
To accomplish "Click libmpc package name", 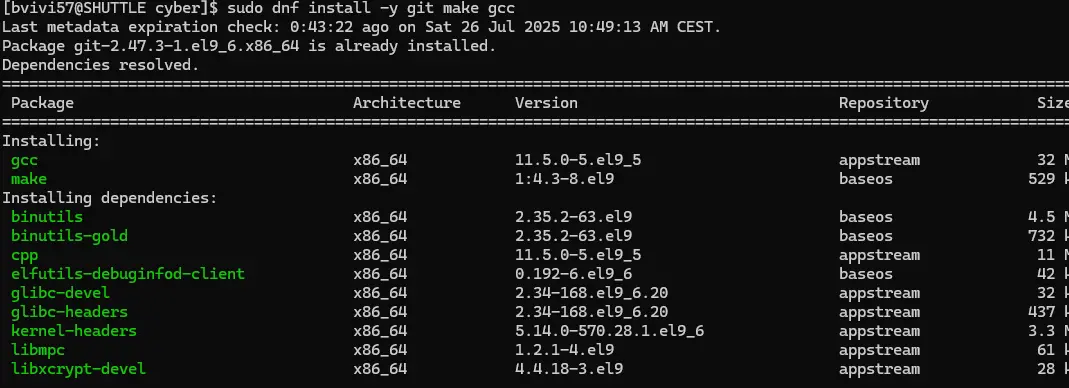I will tap(37, 350).
